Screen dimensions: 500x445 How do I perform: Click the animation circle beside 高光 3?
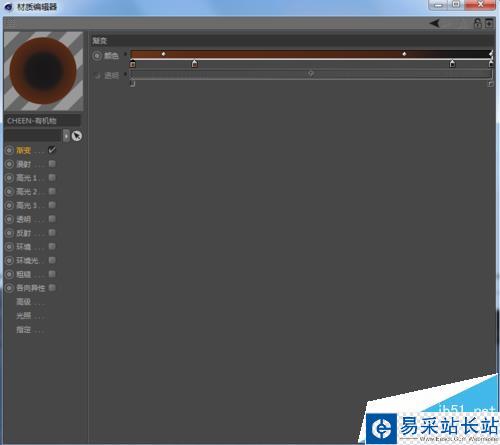(9, 205)
